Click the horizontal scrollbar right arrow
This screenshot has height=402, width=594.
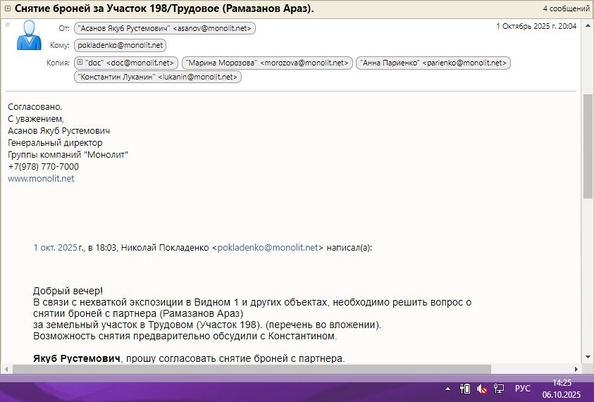click(x=576, y=369)
